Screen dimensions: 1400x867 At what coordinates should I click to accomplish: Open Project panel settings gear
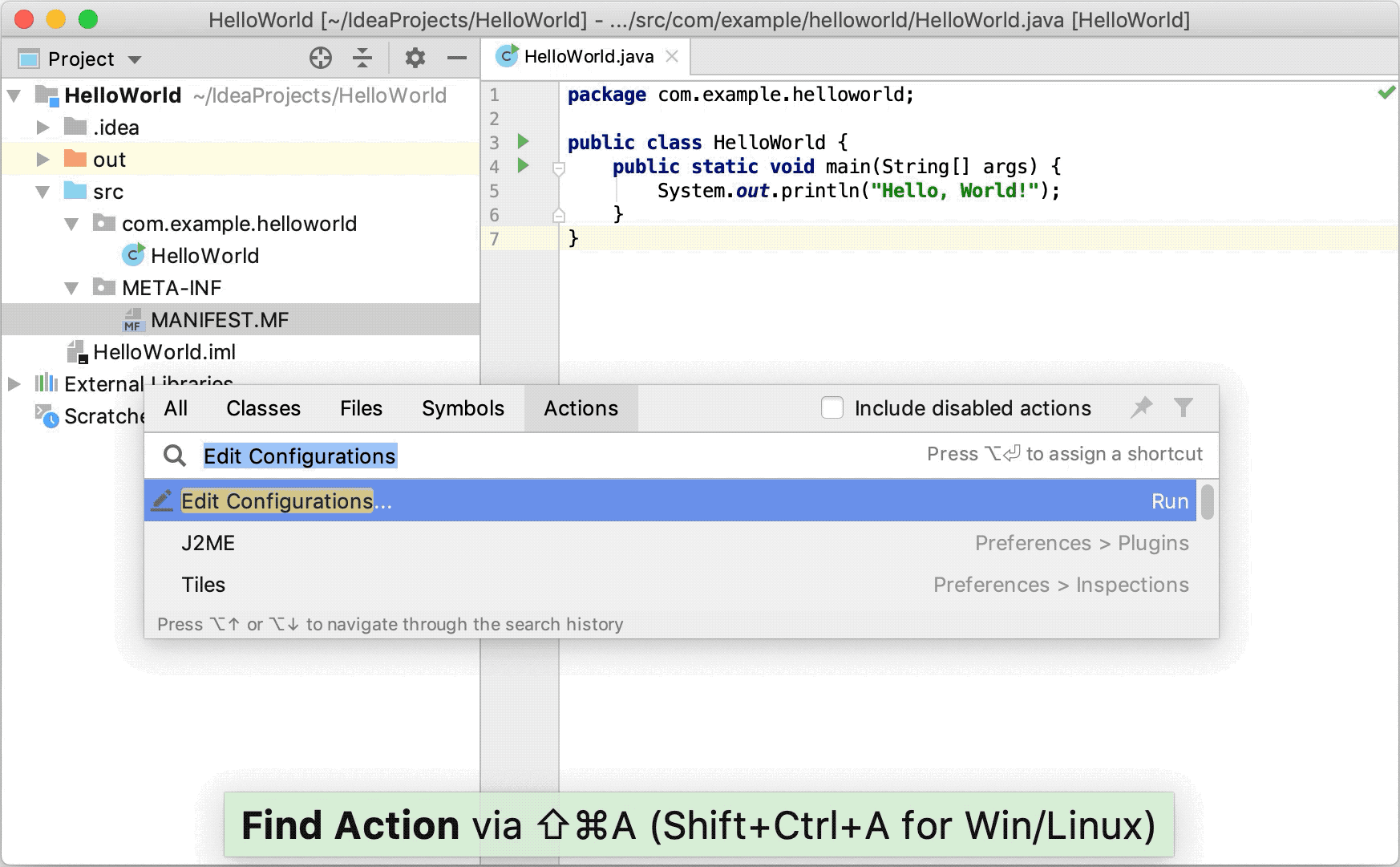415,58
